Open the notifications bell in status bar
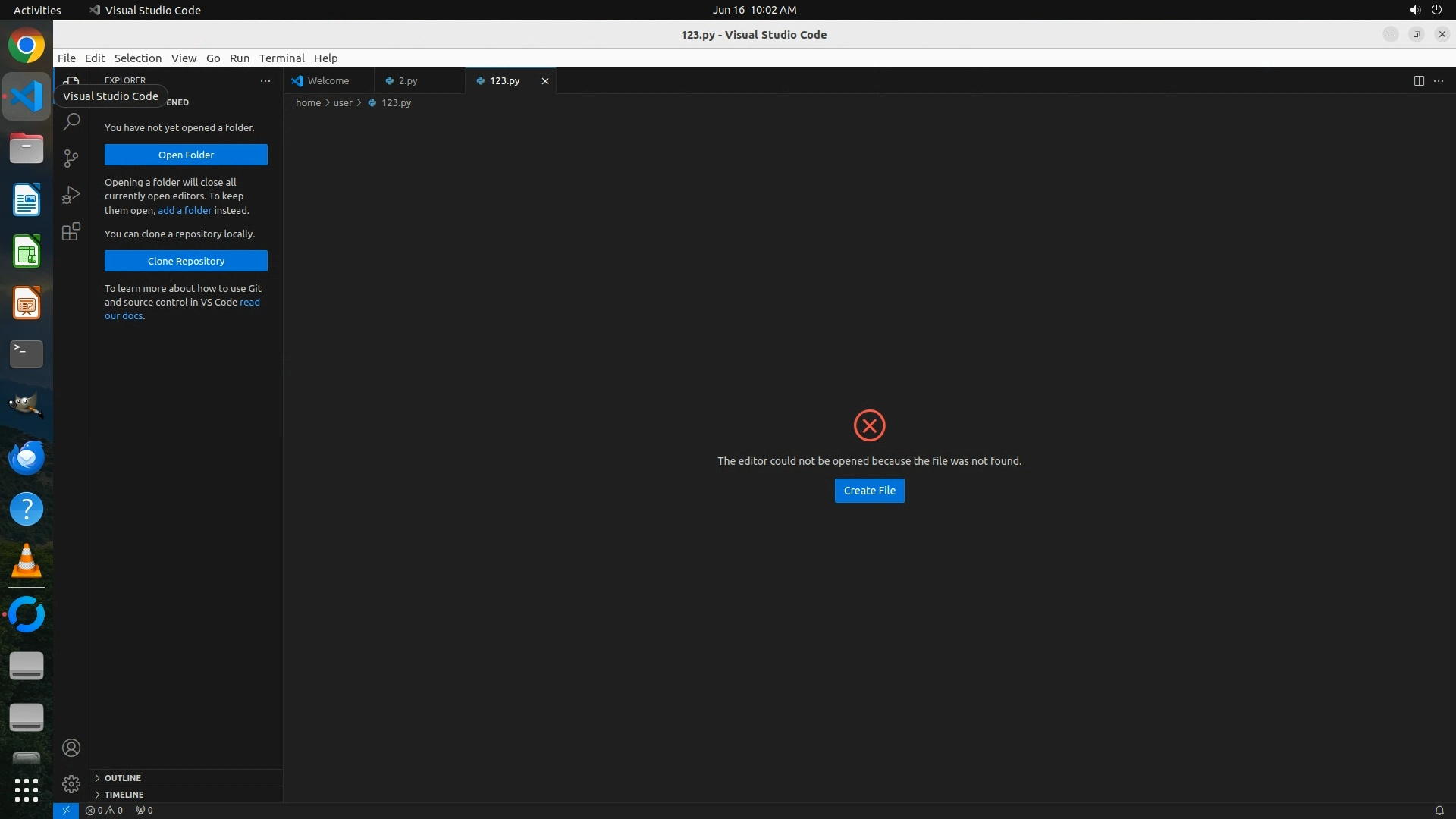 coord(1439,810)
